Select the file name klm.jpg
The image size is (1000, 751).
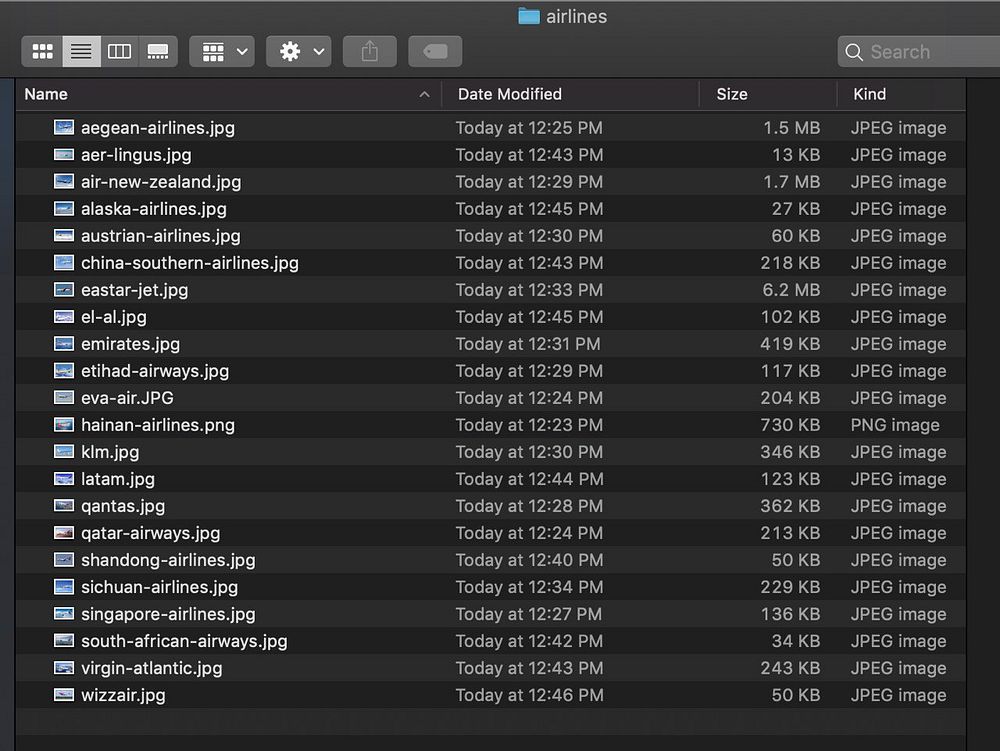tap(110, 452)
